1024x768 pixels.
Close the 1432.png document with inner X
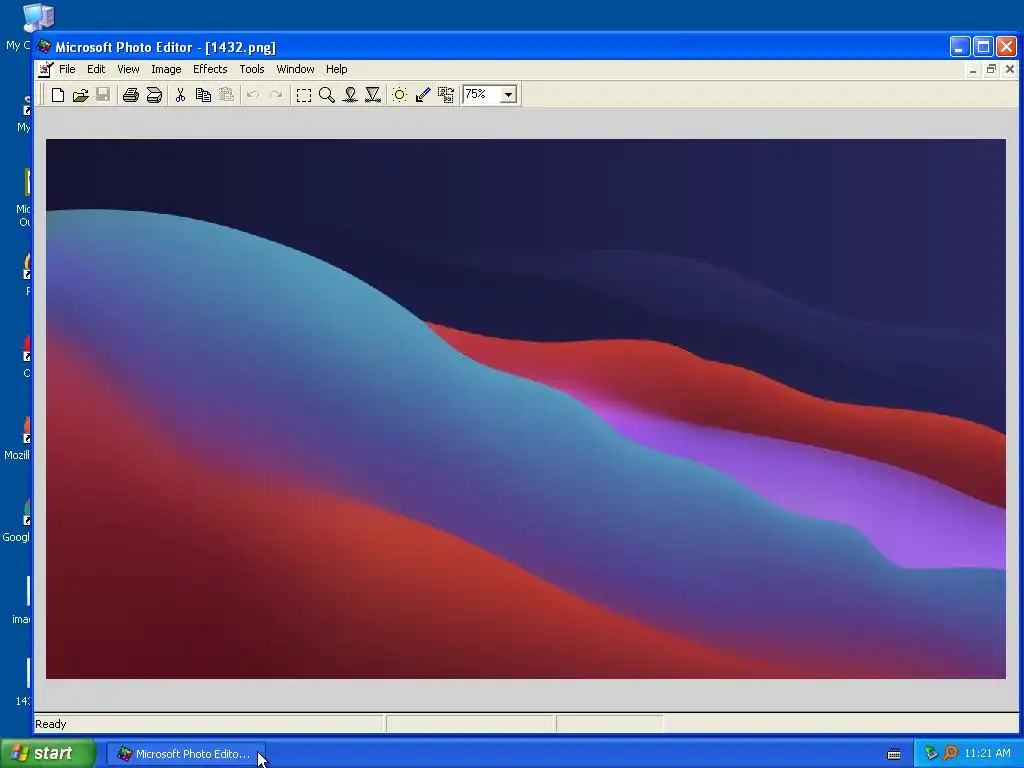click(1010, 69)
